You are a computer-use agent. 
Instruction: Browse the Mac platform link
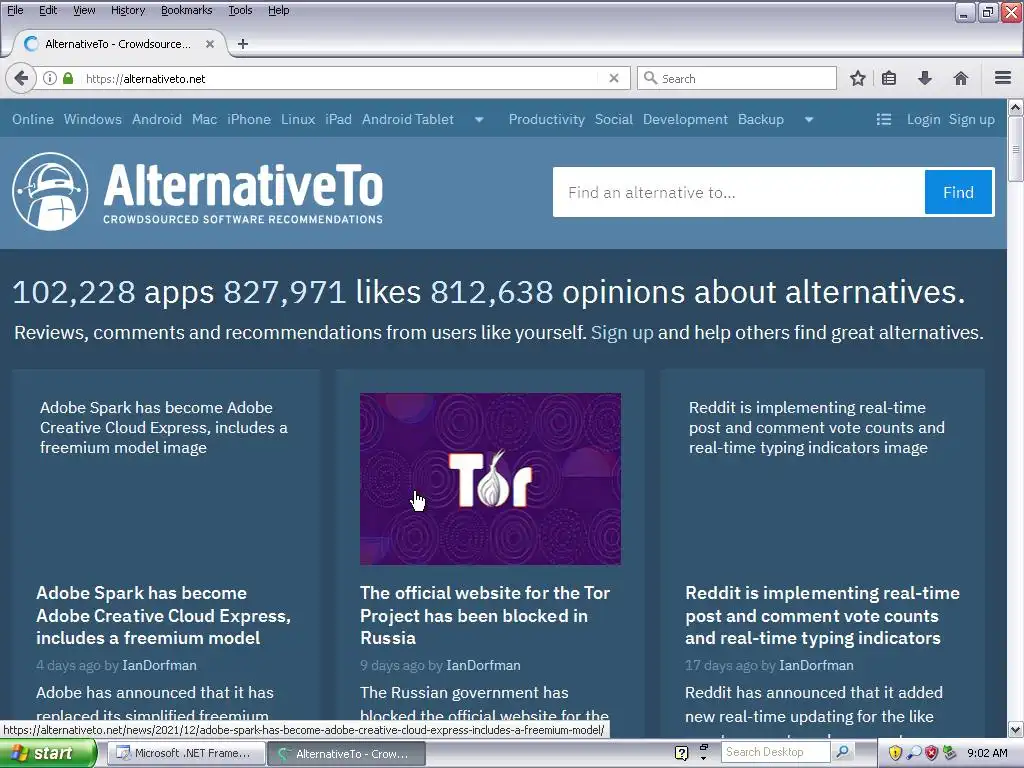pyautogui.click(x=204, y=120)
